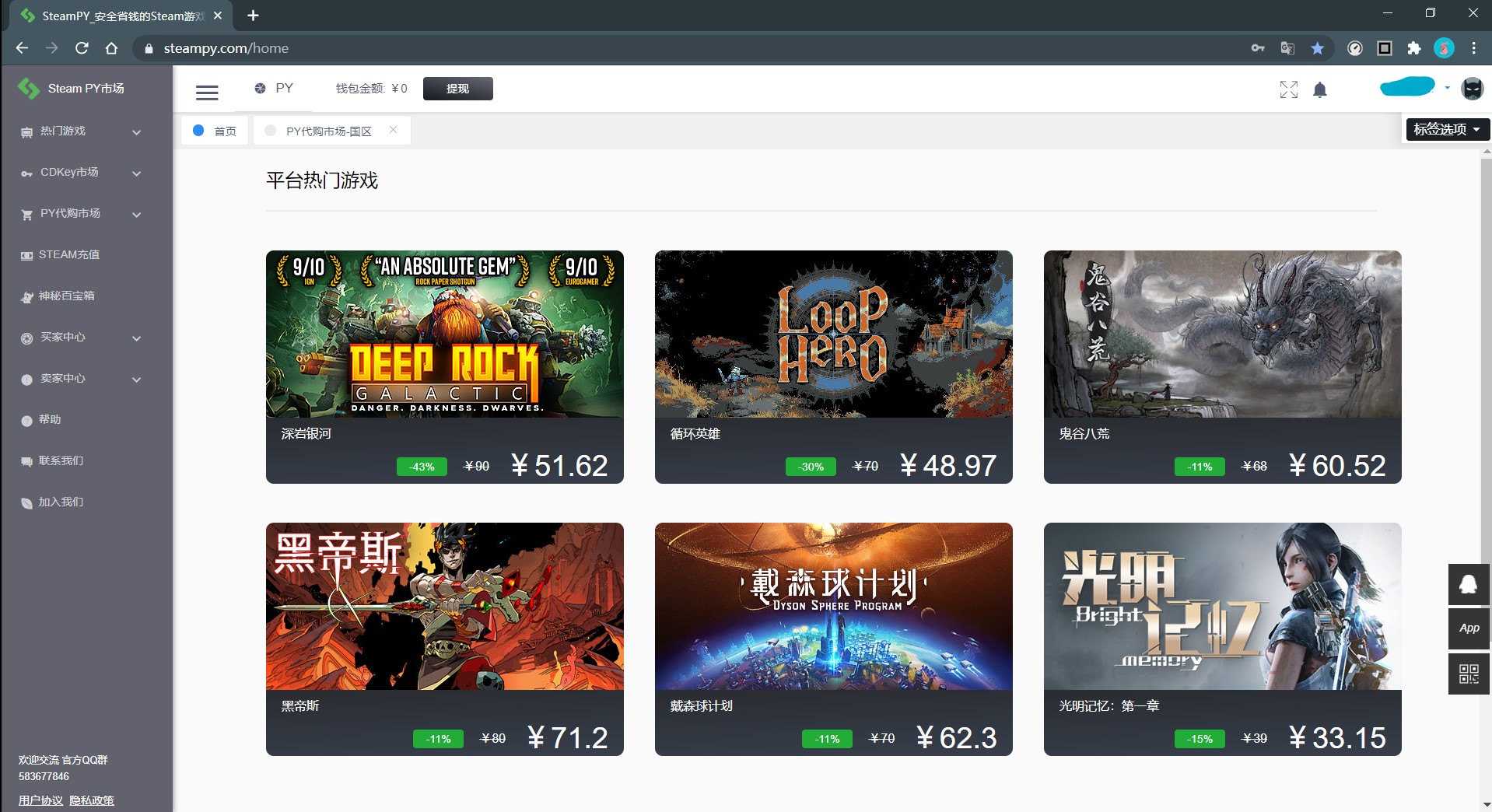Open browser extensions puzzle icon
1492x812 pixels.
(1414, 48)
